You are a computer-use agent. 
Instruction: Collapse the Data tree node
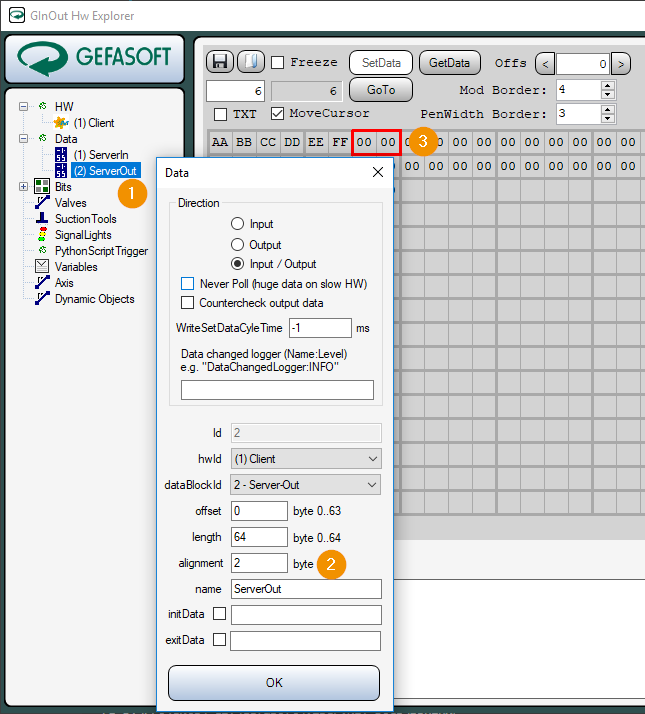23,138
